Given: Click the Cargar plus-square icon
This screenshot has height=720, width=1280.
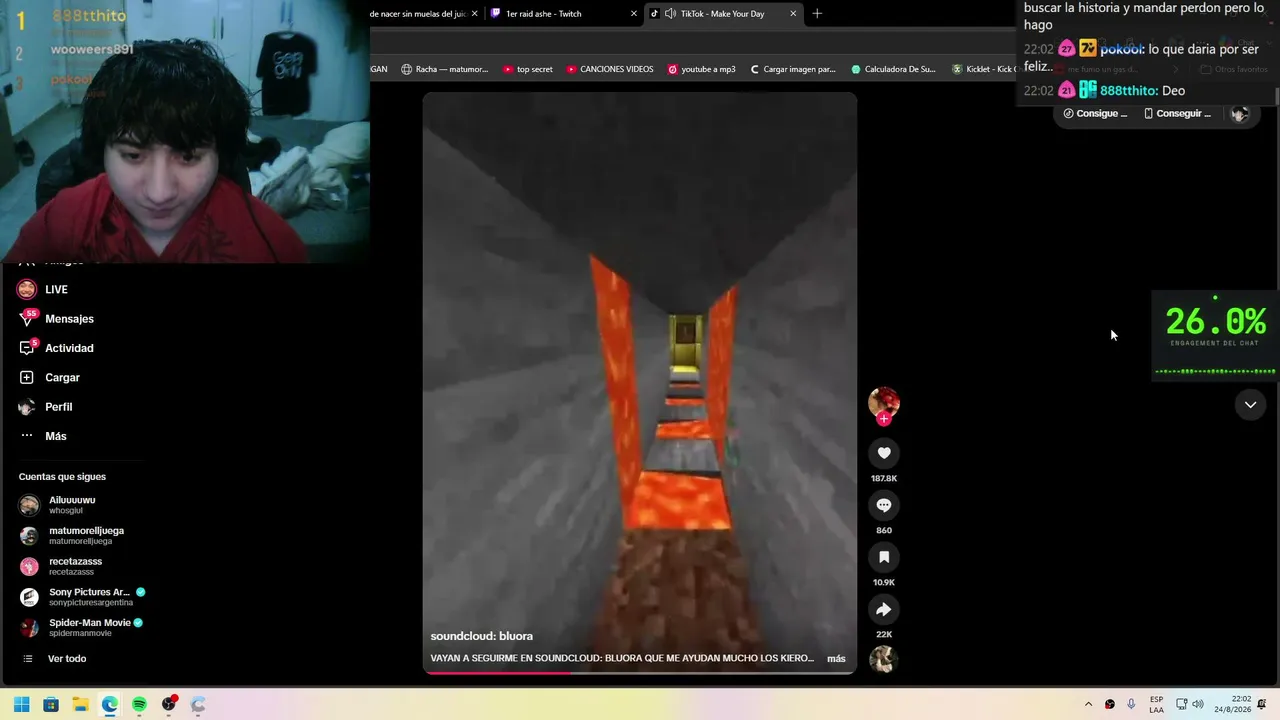Looking at the screenshot, I should [27, 377].
